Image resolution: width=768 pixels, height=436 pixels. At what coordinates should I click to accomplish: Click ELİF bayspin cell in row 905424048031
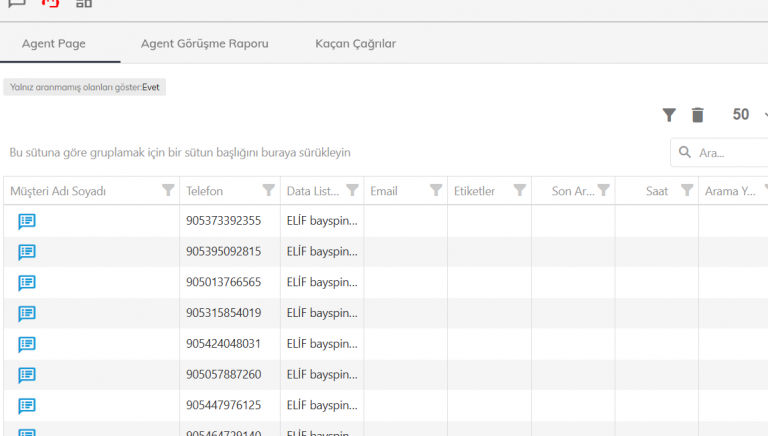click(x=322, y=344)
